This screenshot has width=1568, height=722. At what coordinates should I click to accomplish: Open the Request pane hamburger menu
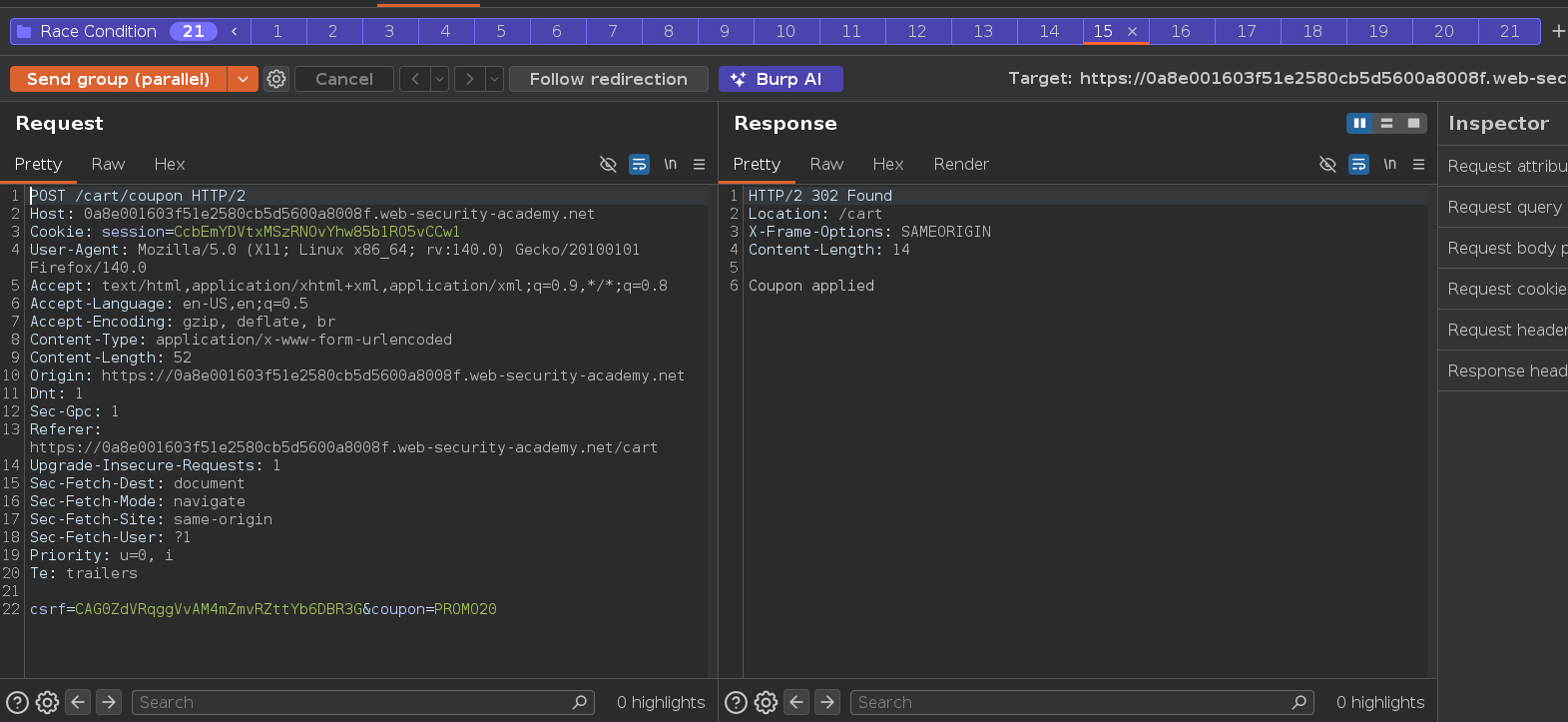click(699, 164)
